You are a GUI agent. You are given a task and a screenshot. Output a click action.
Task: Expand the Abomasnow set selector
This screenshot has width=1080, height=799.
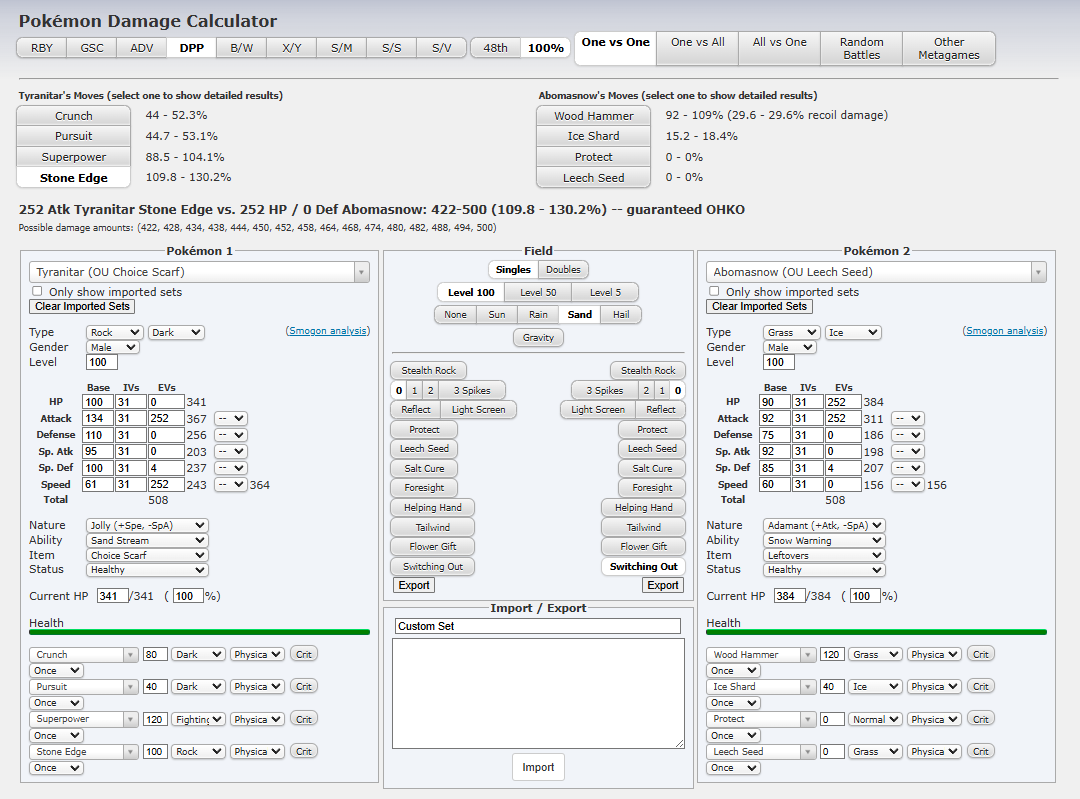point(1036,272)
